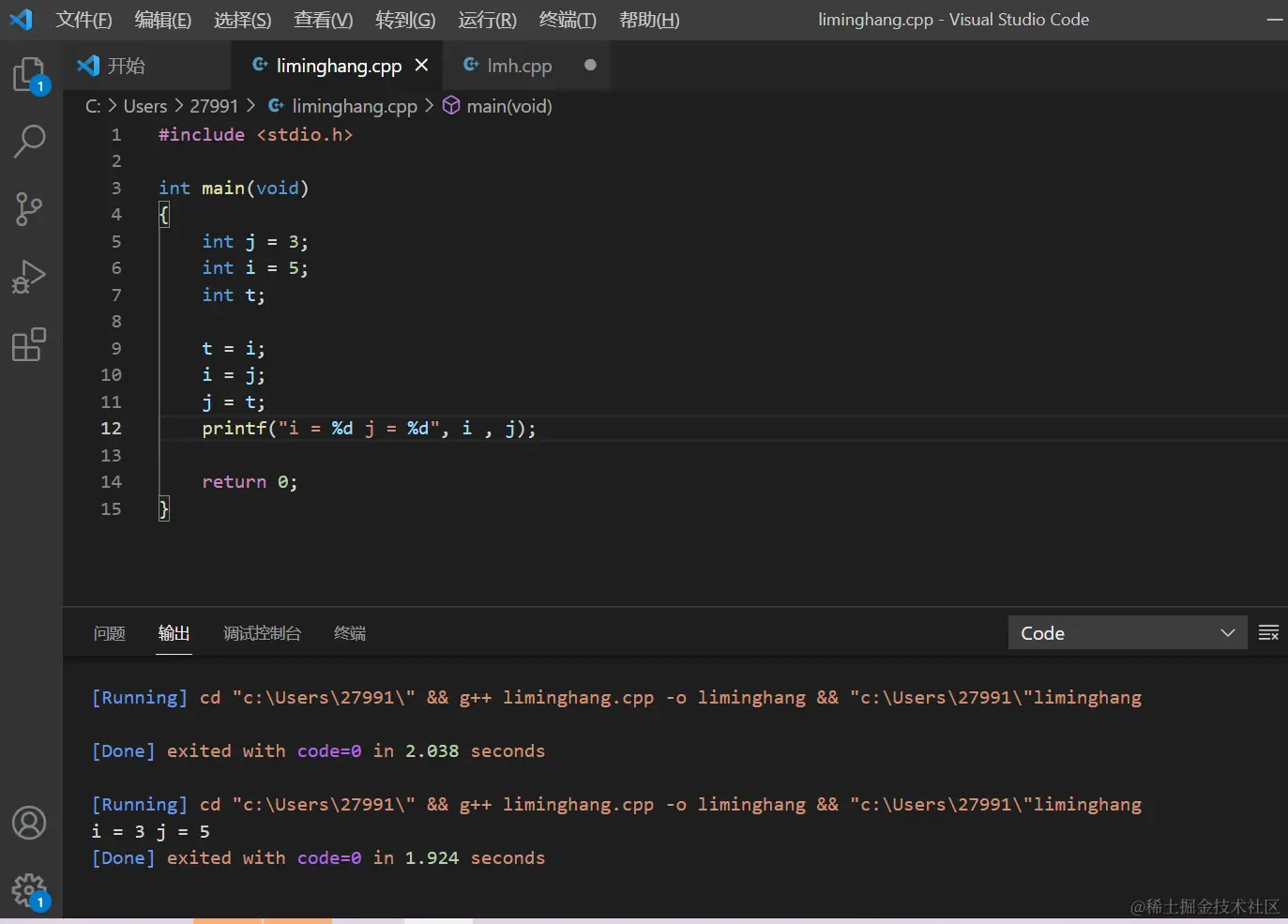Open the 调试控制台 panel tab
Image resolution: width=1288 pixels, height=924 pixels.
click(262, 633)
